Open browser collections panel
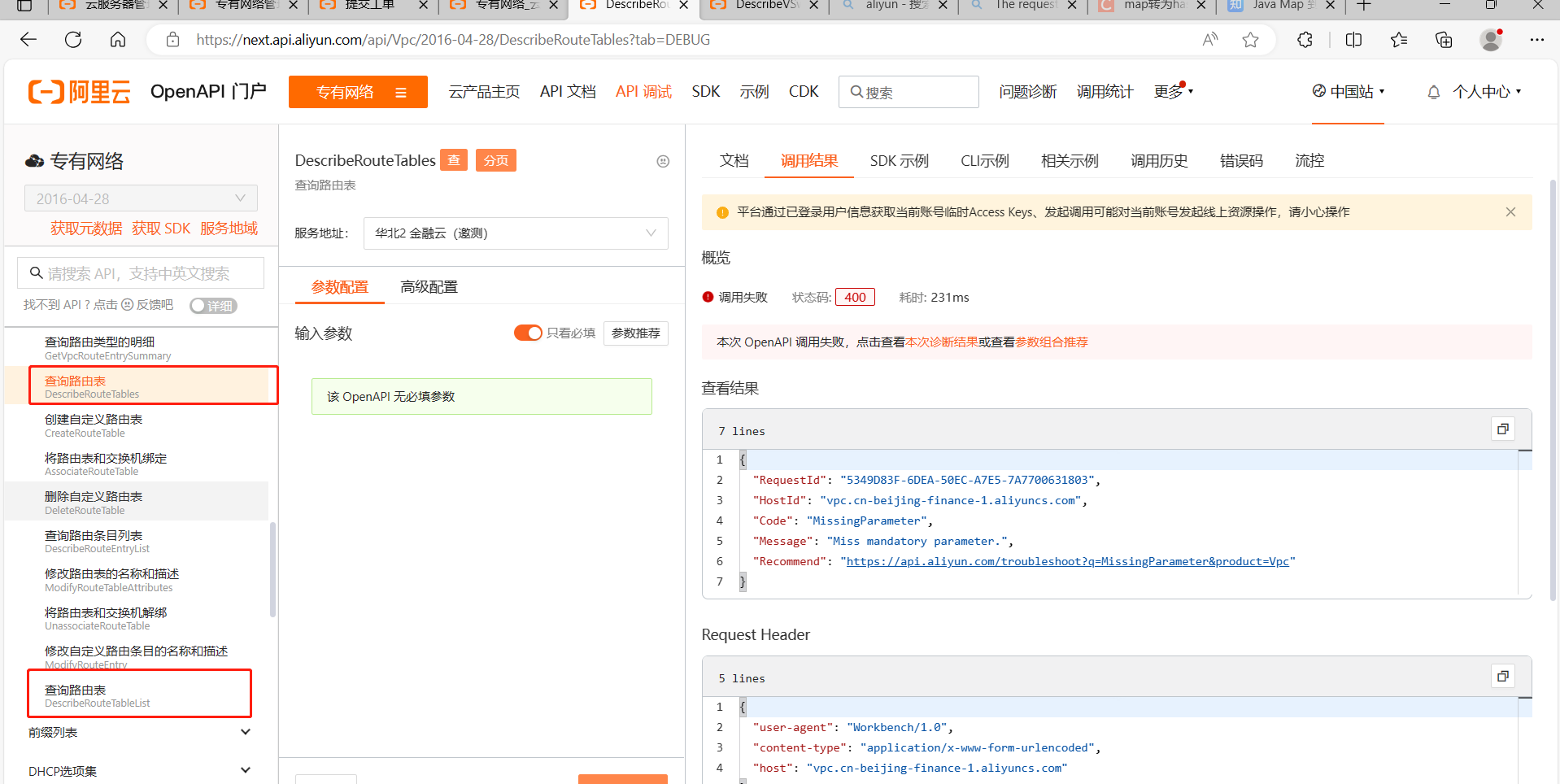The height and width of the screenshot is (784, 1560). [x=1444, y=40]
